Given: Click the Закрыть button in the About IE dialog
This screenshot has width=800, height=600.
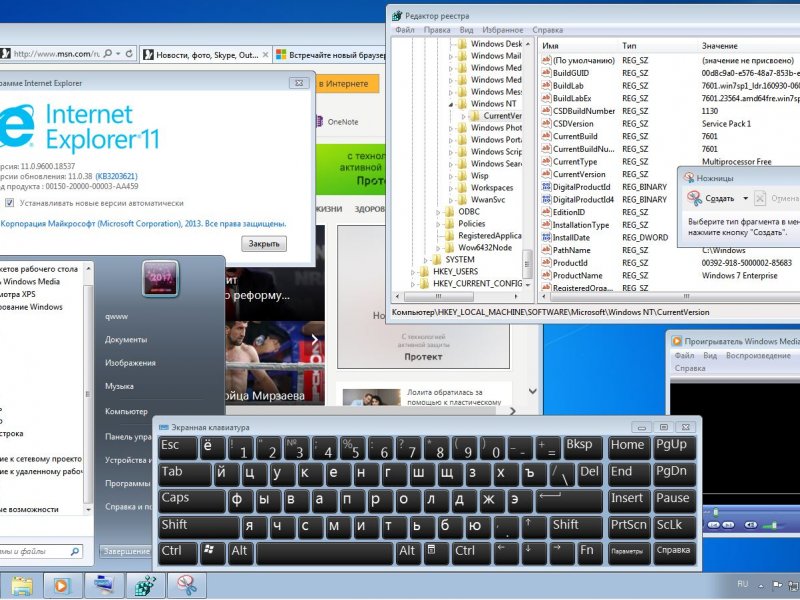Looking at the screenshot, I should click(x=264, y=244).
